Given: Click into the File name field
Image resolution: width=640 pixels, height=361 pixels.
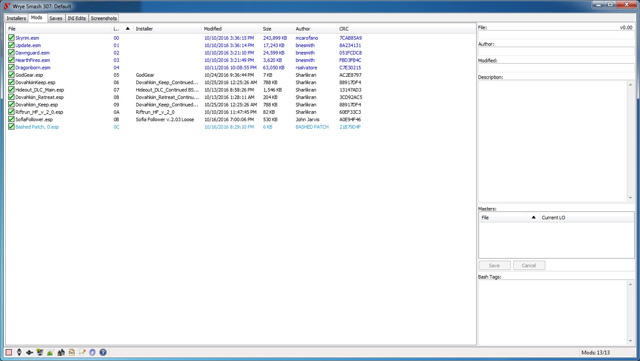Looking at the screenshot, I should click(556, 35).
